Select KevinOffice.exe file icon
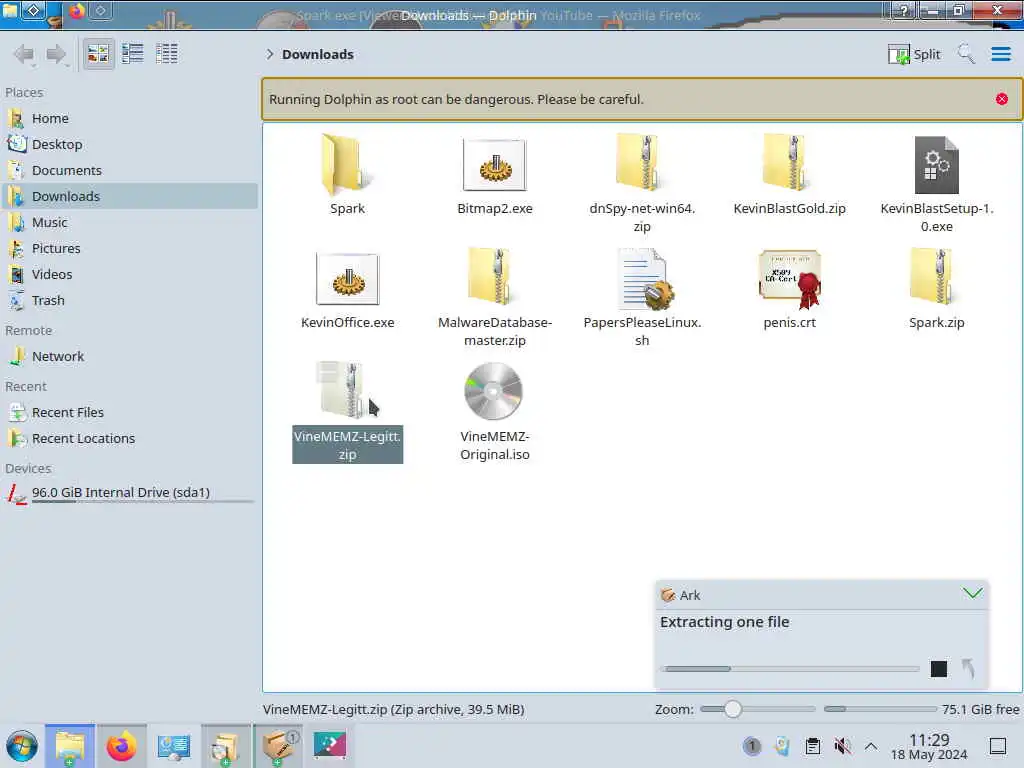 347,279
